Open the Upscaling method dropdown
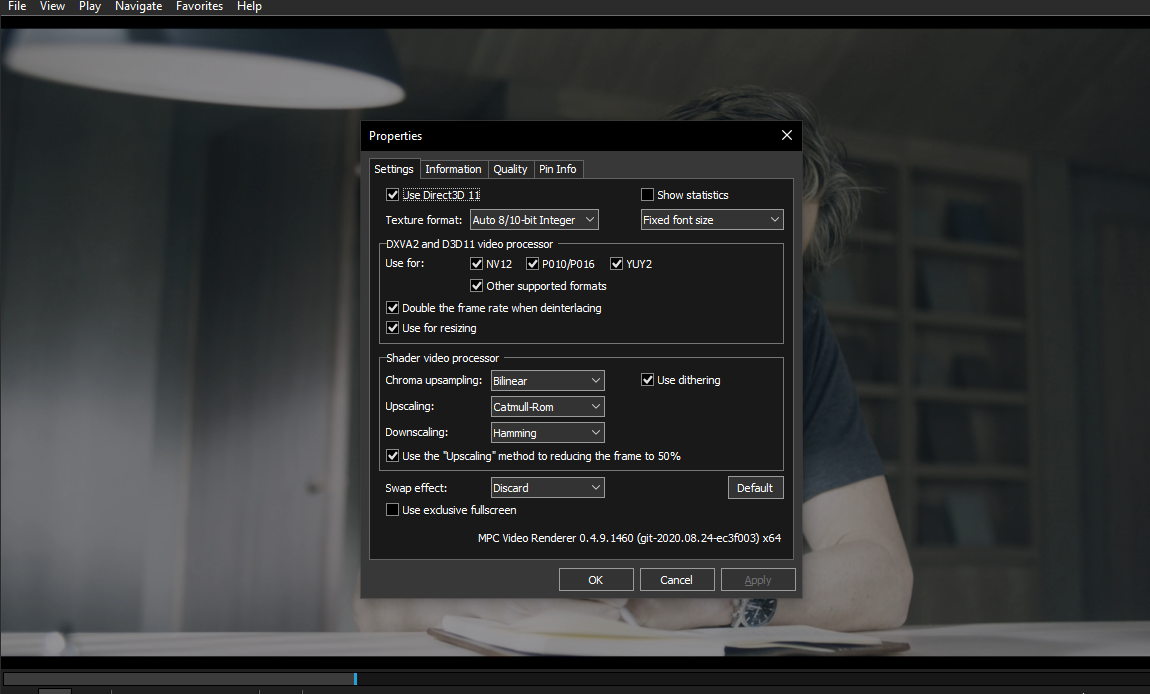1150x694 pixels. coord(596,406)
